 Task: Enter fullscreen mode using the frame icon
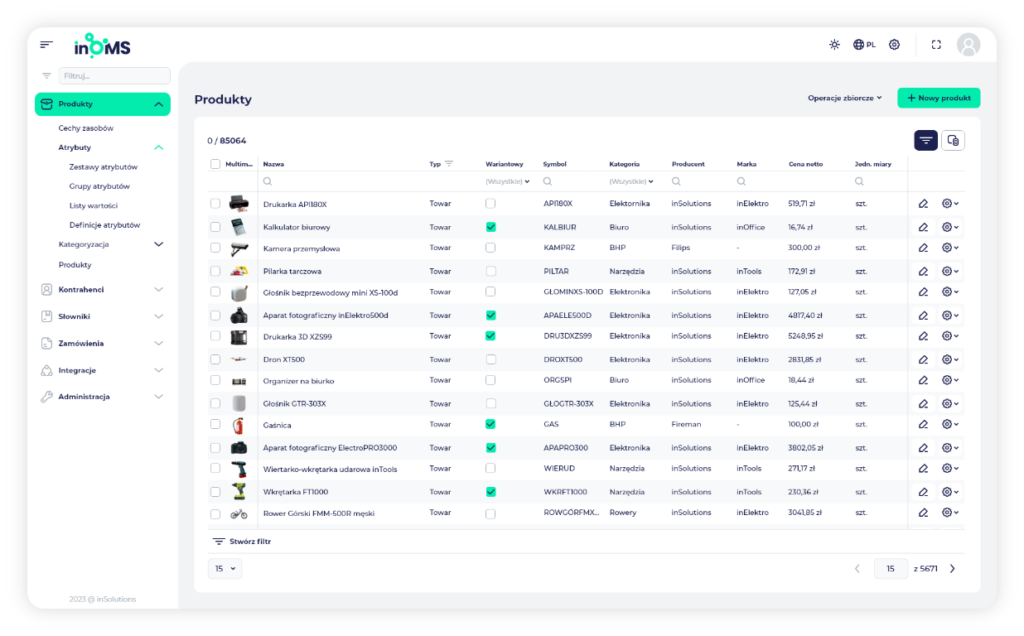click(x=936, y=44)
